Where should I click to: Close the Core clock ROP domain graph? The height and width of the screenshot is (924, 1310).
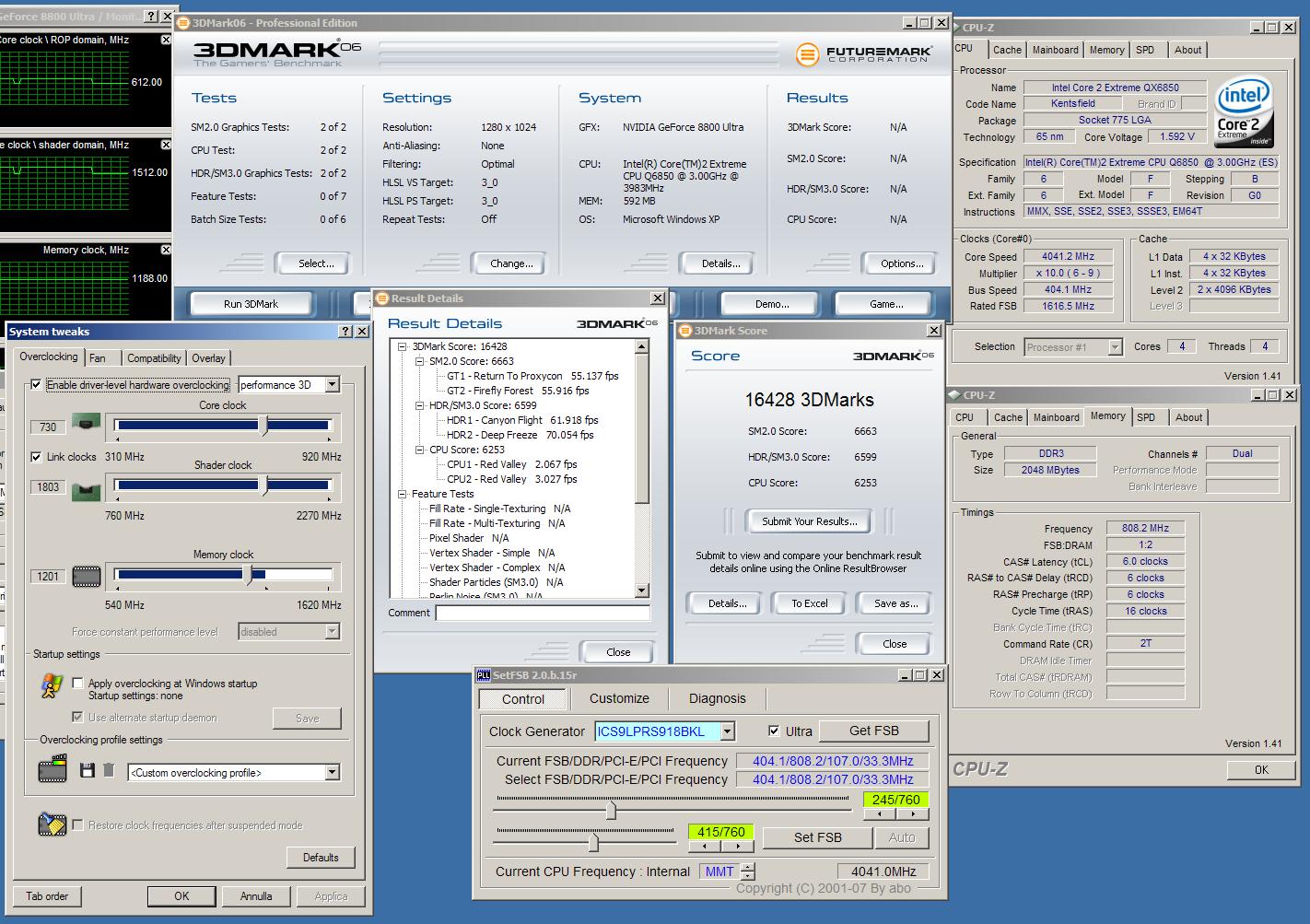pyautogui.click(x=166, y=40)
